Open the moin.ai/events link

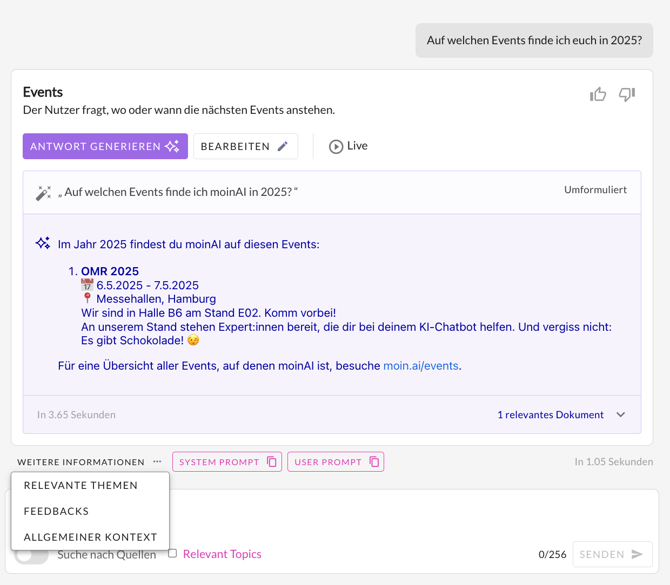click(421, 366)
